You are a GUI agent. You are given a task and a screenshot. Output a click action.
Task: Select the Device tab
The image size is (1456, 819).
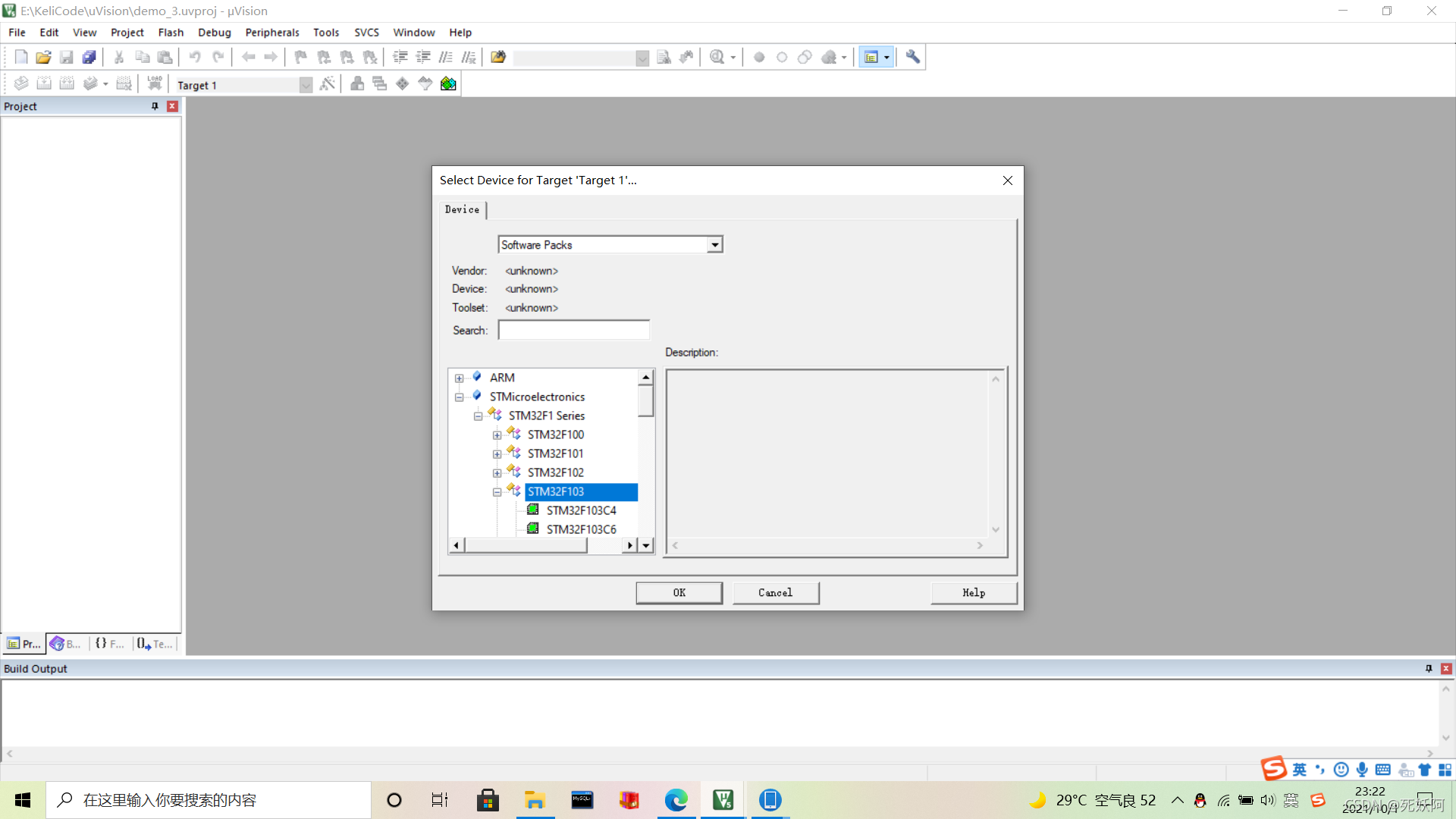click(462, 209)
